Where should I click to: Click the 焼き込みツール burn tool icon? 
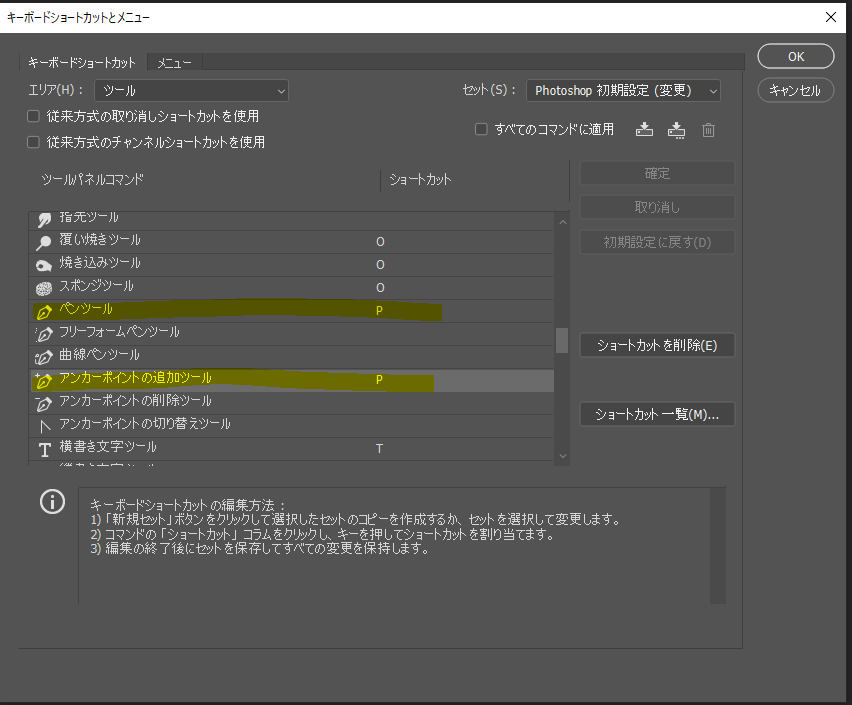(44, 263)
